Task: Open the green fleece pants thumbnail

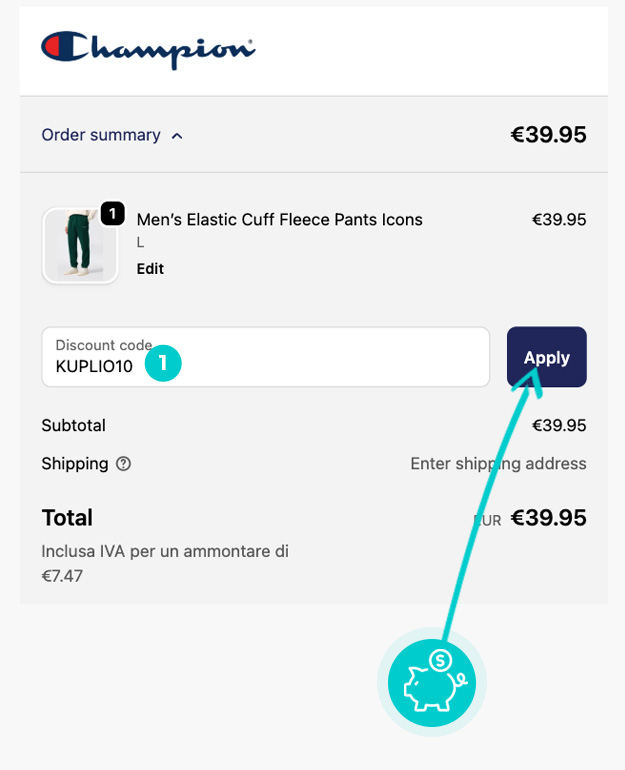Action: (x=79, y=245)
